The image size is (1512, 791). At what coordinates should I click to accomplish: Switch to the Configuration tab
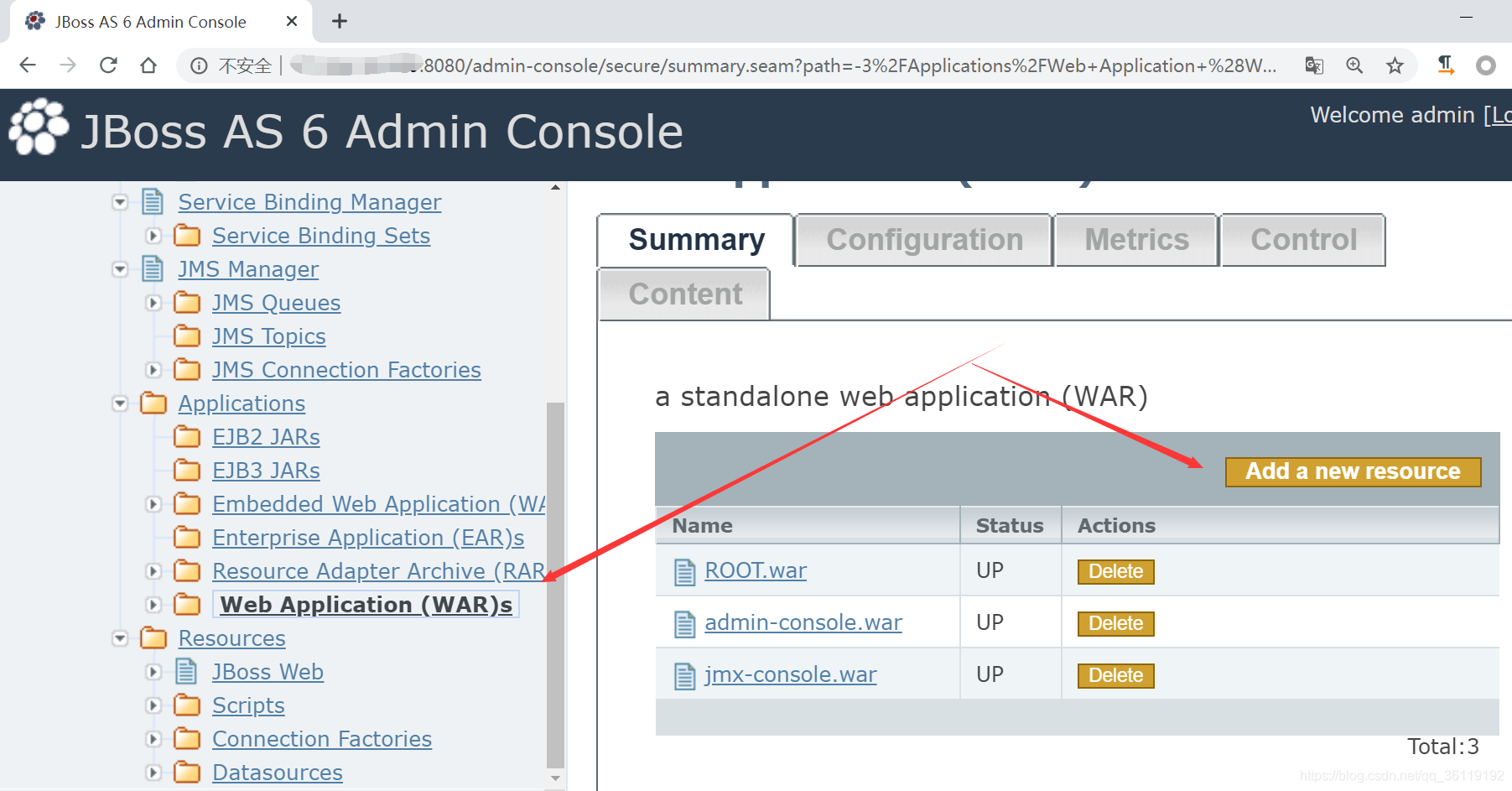[924, 240]
